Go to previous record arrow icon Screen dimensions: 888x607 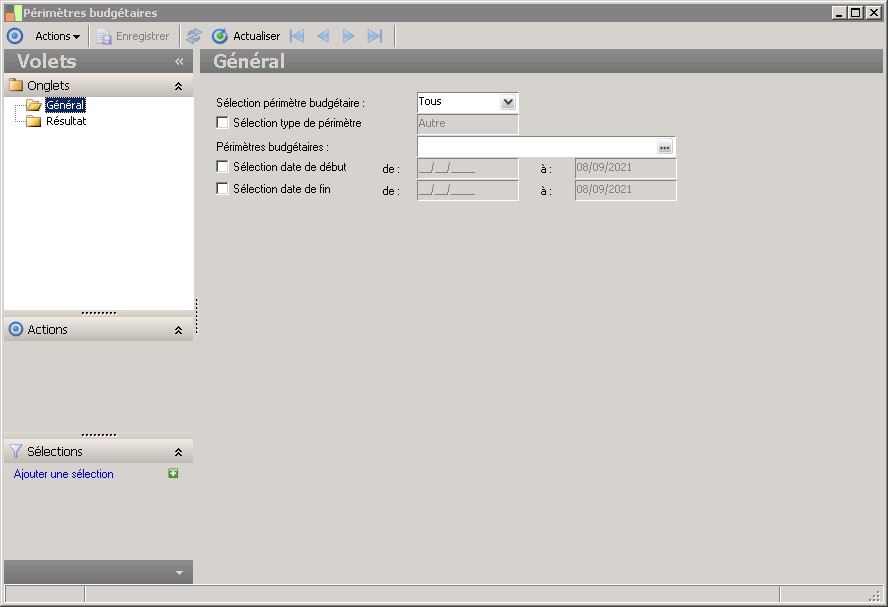323,36
